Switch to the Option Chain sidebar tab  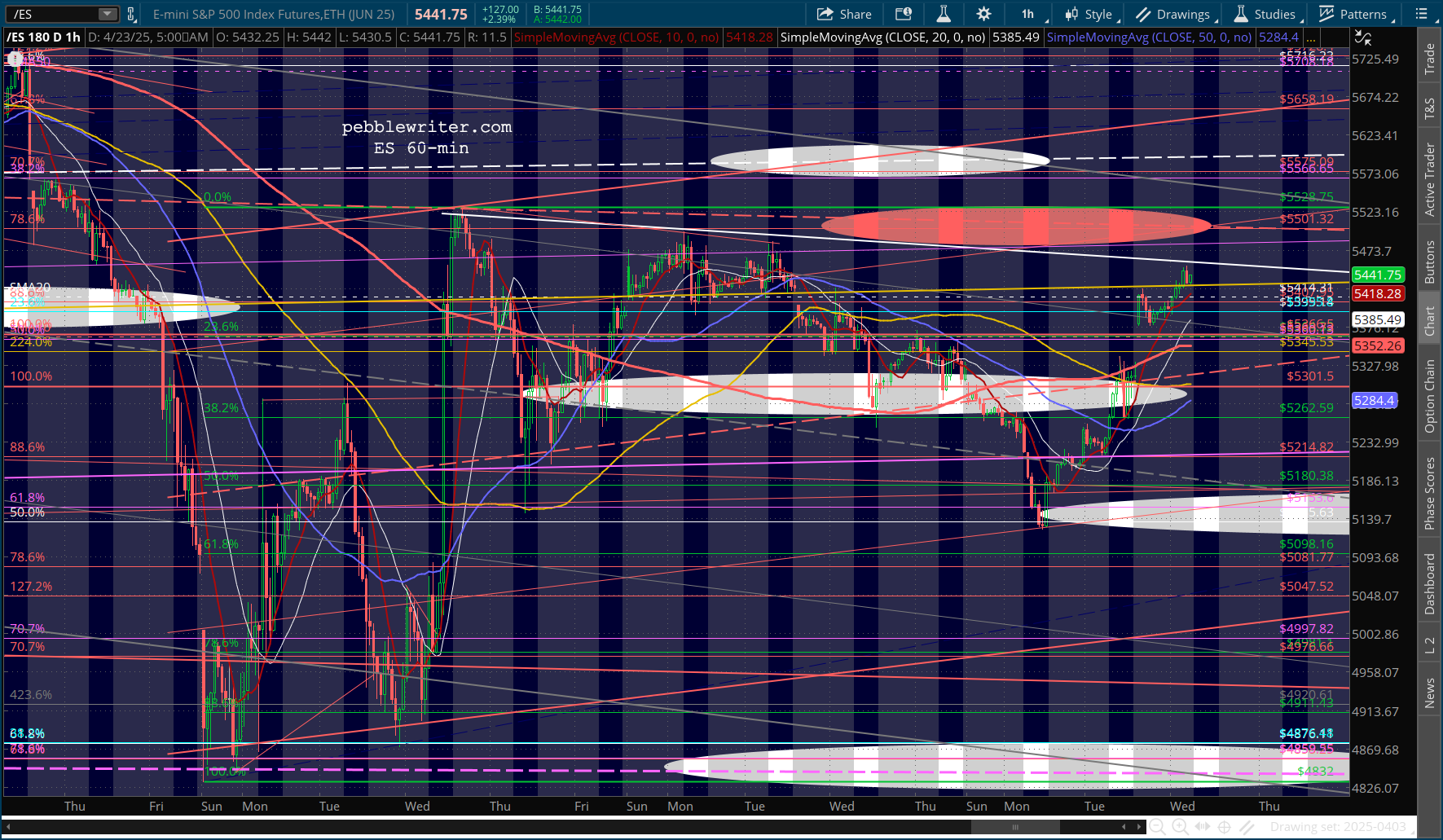tap(1429, 396)
